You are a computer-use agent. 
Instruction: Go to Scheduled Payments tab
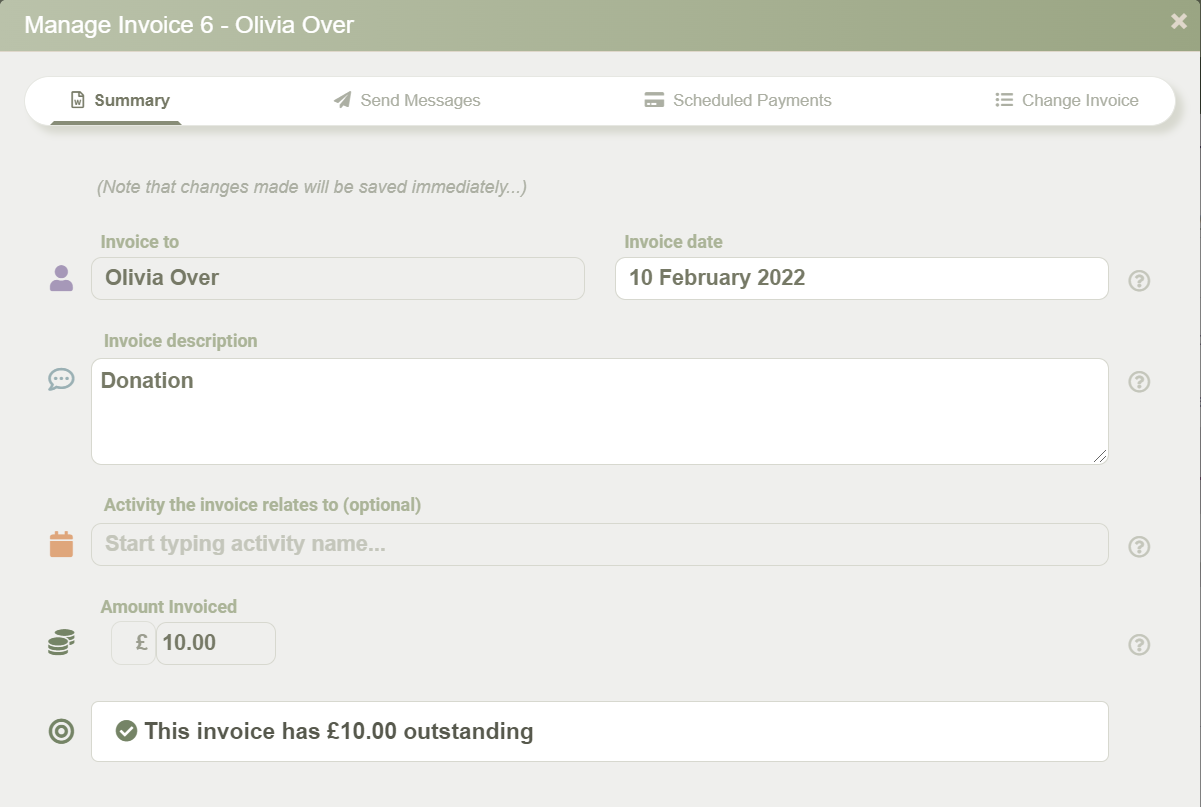(x=738, y=100)
